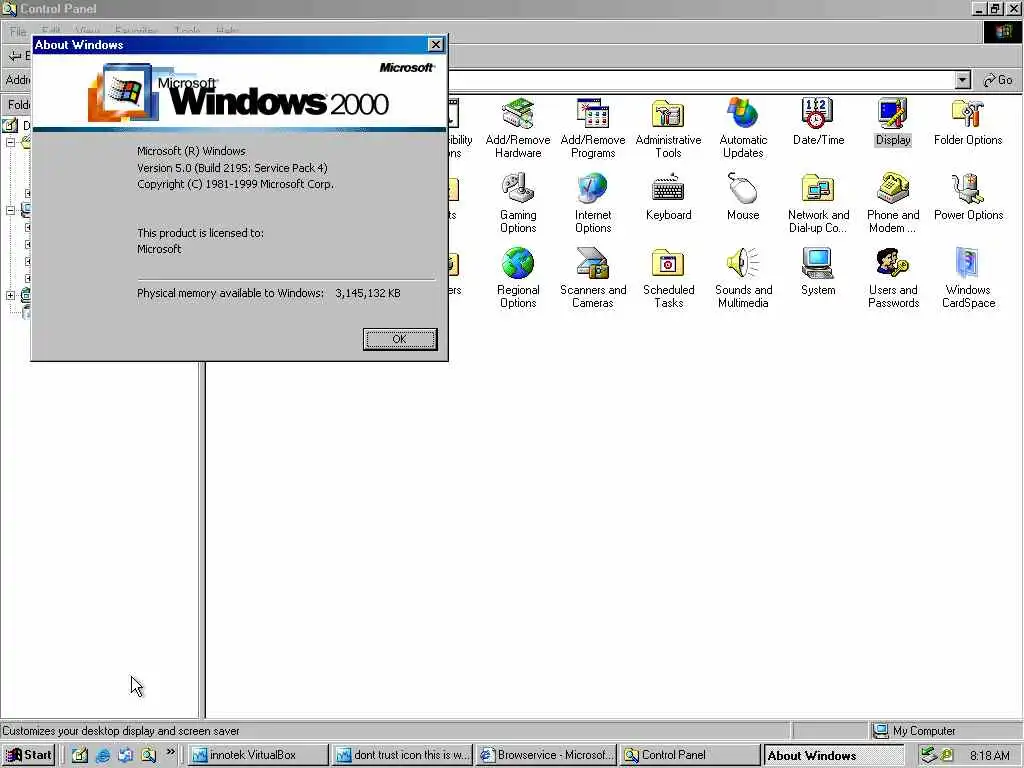
Task: Click the 'My Computer' status bar zone
Action: click(945, 731)
